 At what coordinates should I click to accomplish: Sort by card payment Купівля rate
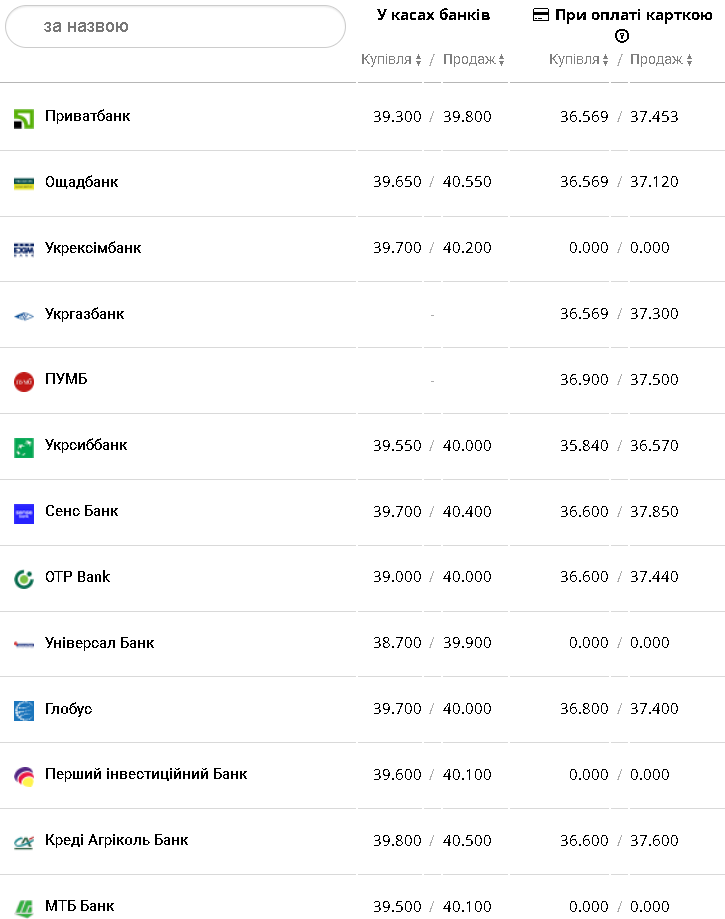579,60
